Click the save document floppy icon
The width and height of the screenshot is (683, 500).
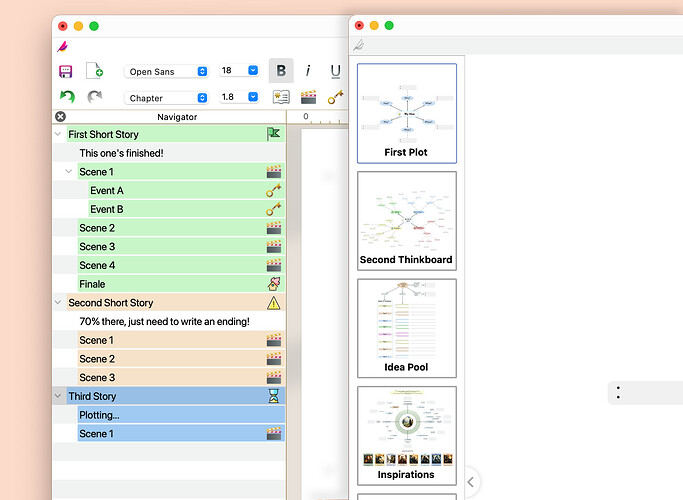(65, 71)
